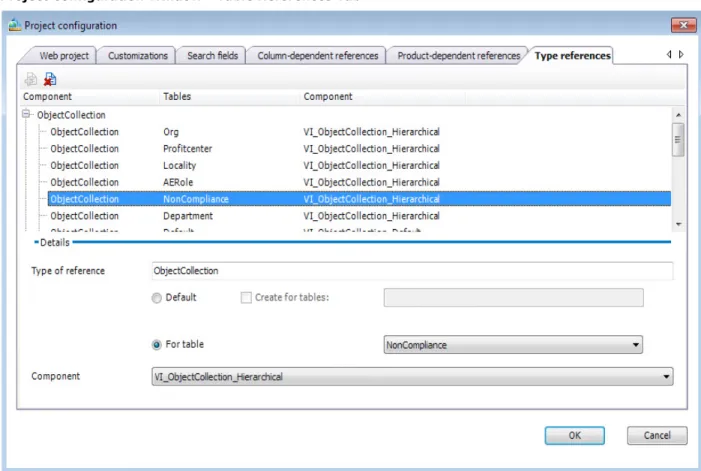The height and width of the screenshot is (471, 701).
Task: Click VI_ObjectCollection_Hierarchical in the Department row
Action: tap(371, 216)
